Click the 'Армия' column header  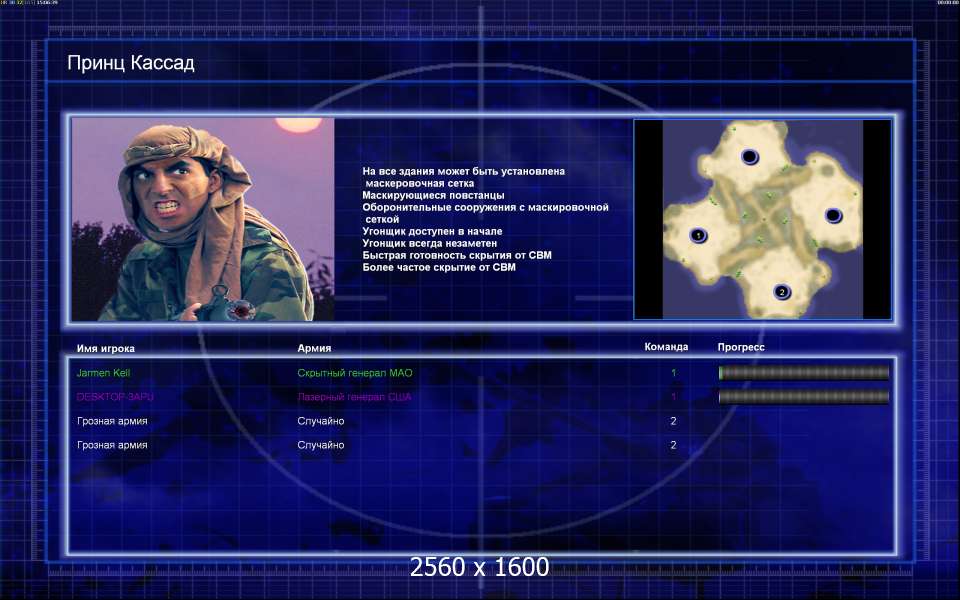314,348
